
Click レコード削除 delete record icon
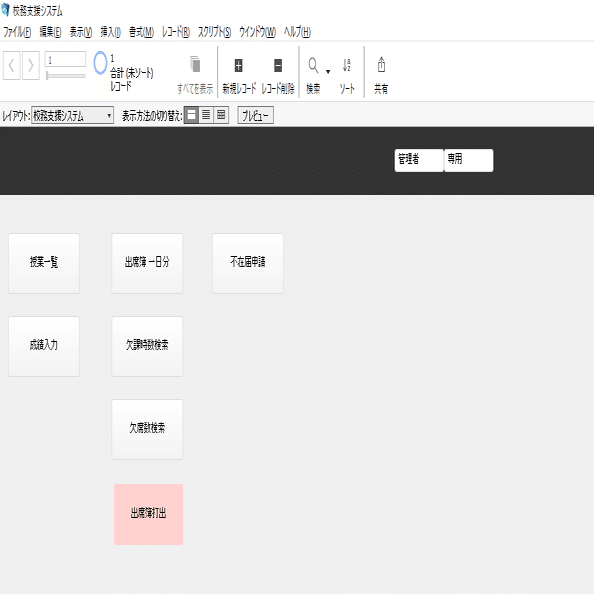pyautogui.click(x=278, y=66)
